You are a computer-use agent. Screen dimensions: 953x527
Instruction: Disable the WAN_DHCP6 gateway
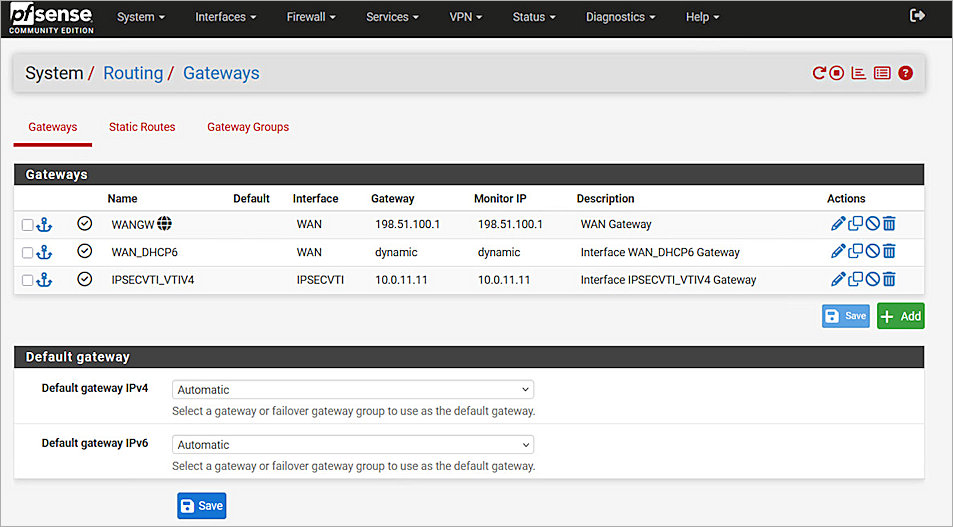pos(872,251)
